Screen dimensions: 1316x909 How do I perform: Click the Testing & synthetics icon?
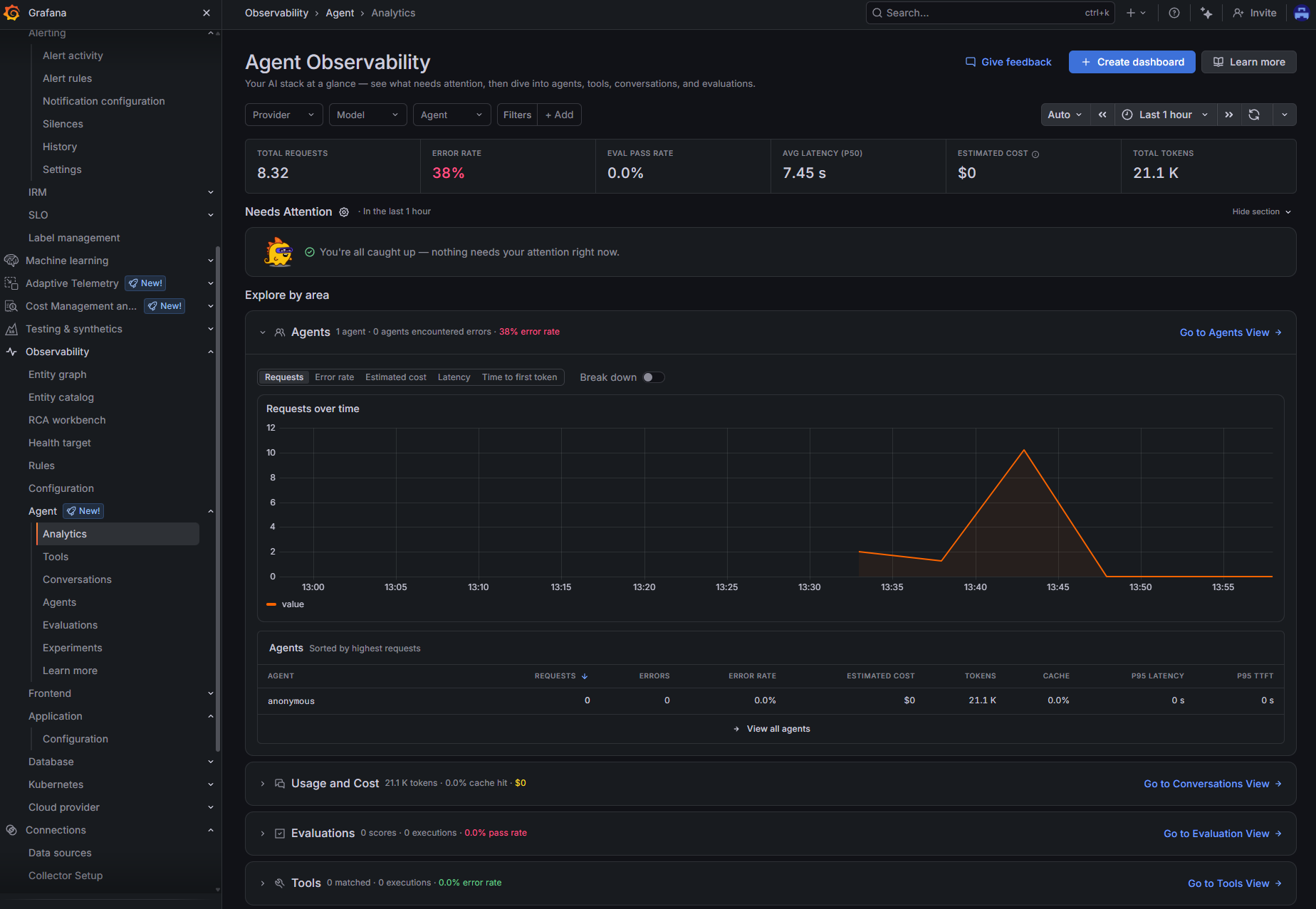point(11,329)
